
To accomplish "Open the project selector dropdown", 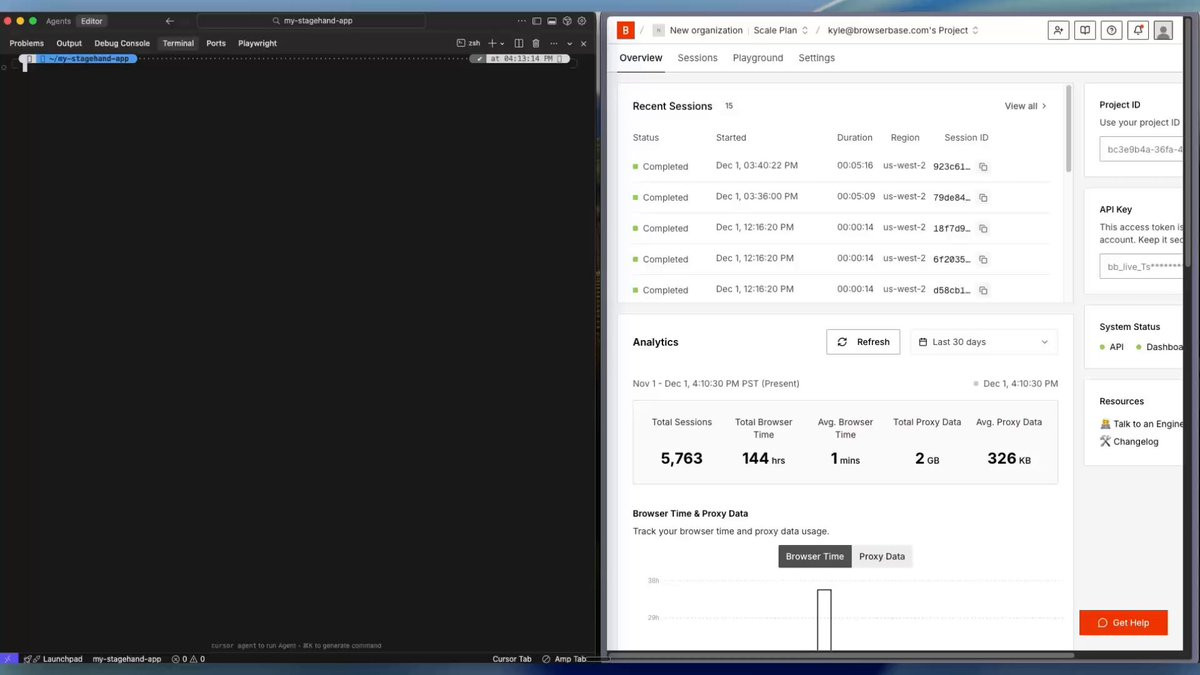I will coord(903,31).
